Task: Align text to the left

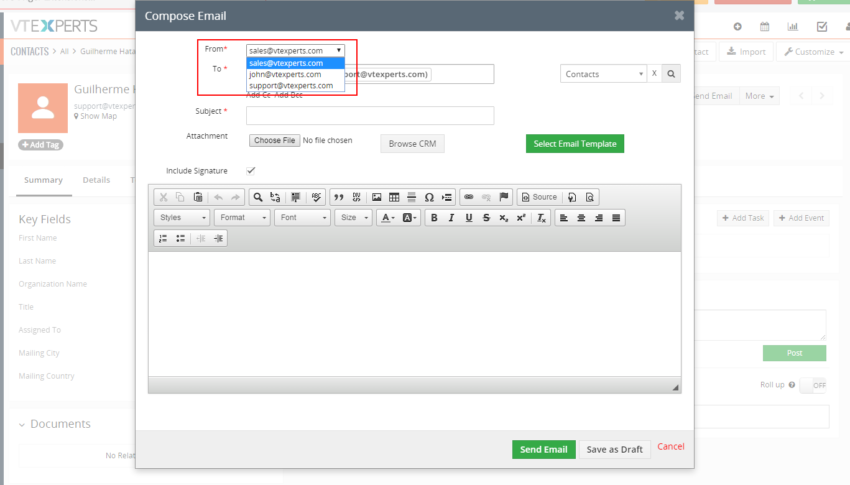Action: pyautogui.click(x=564, y=218)
